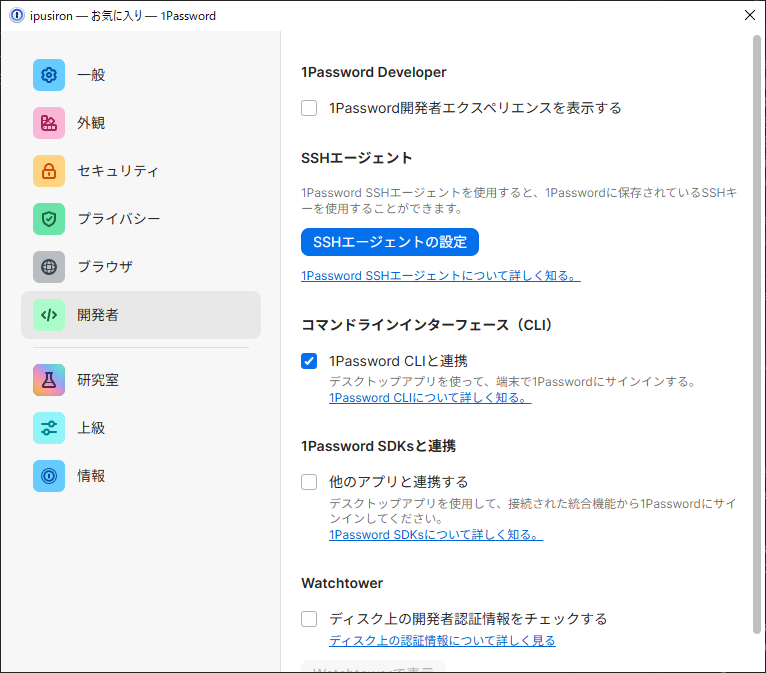Screen dimensions: 766x673
Task: Open the 1Password SSHエージェントについて詳しく知る link
Action: pos(440,276)
